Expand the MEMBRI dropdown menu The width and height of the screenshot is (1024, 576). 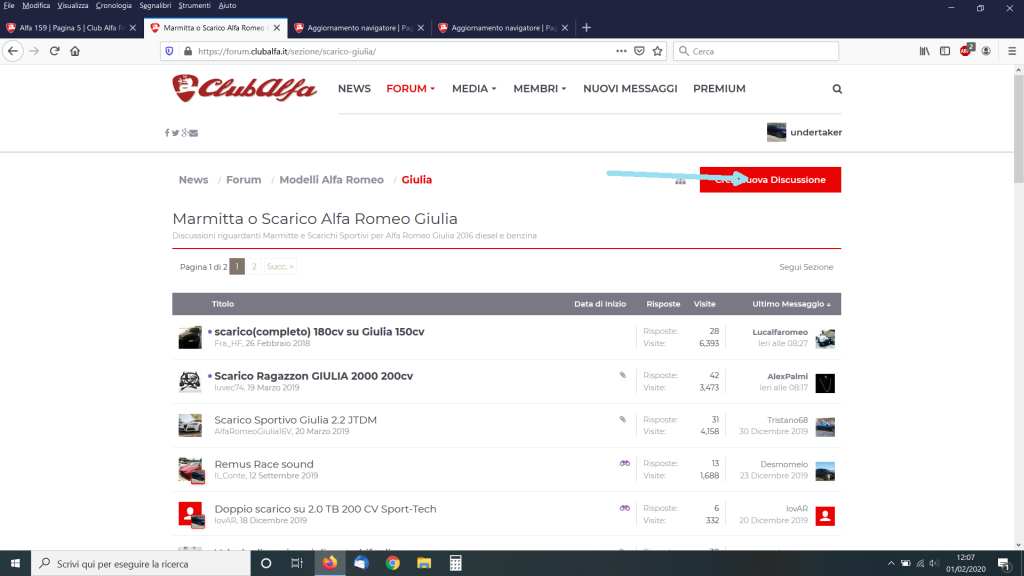point(539,89)
